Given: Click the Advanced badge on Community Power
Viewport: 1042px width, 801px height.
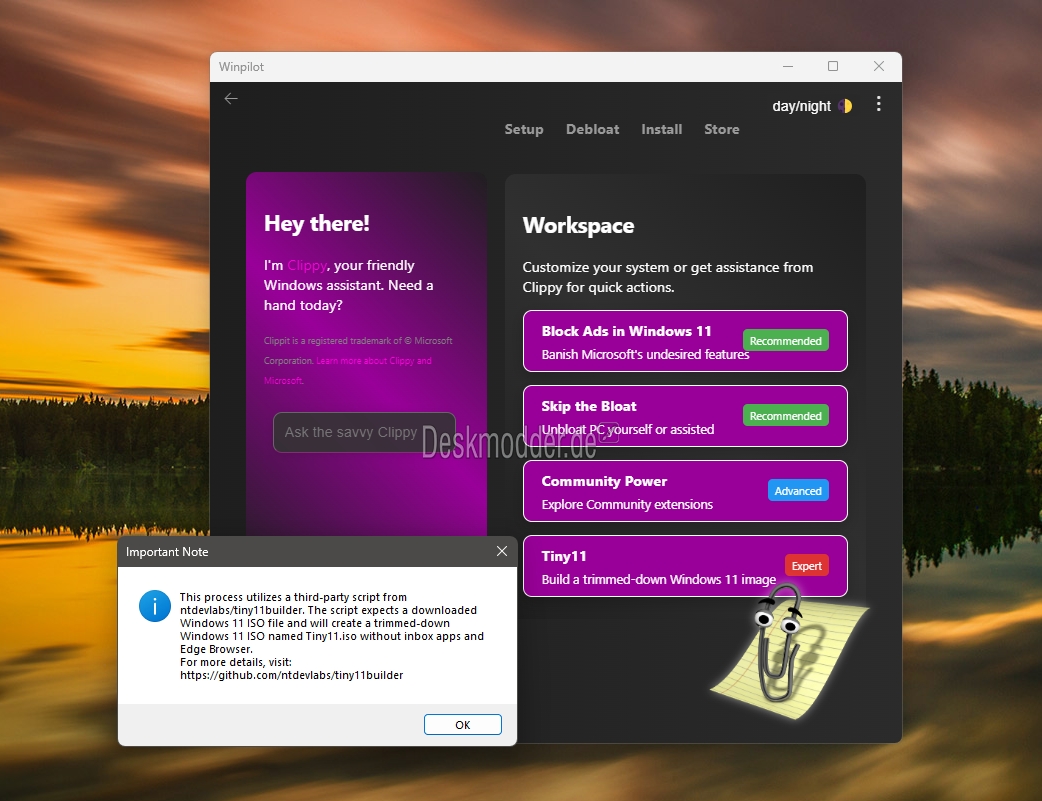Looking at the screenshot, I should click(x=797, y=491).
